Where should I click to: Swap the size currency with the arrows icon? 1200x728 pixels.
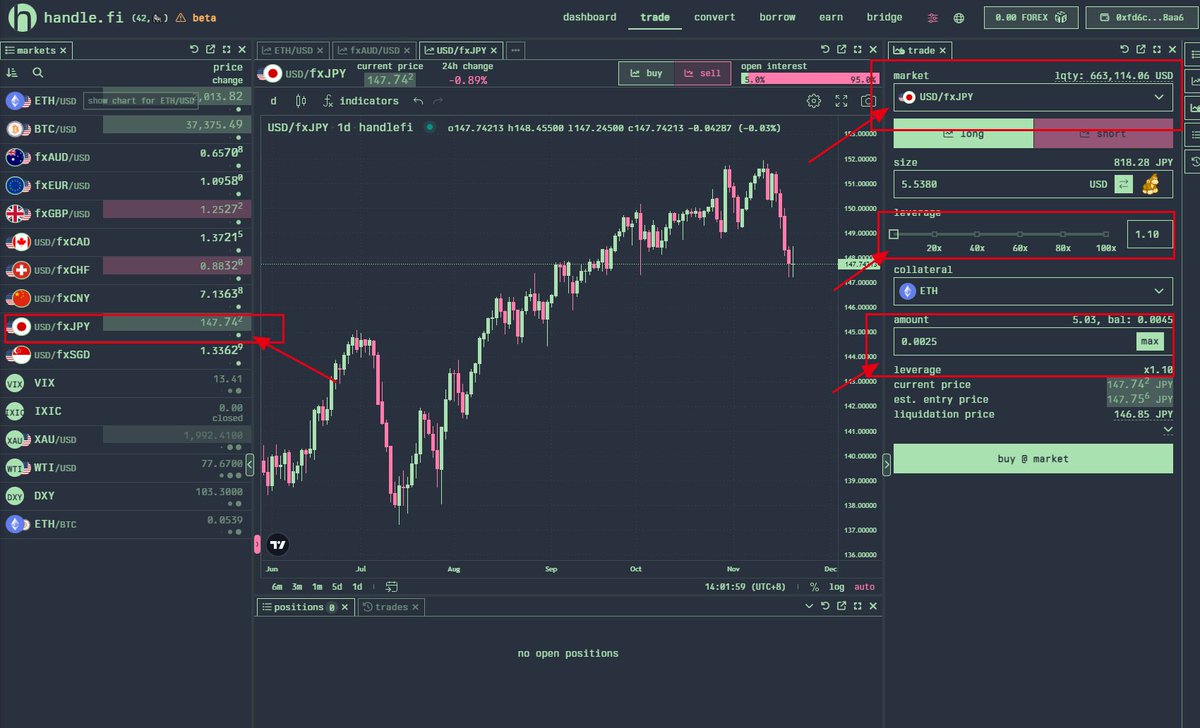1124,184
